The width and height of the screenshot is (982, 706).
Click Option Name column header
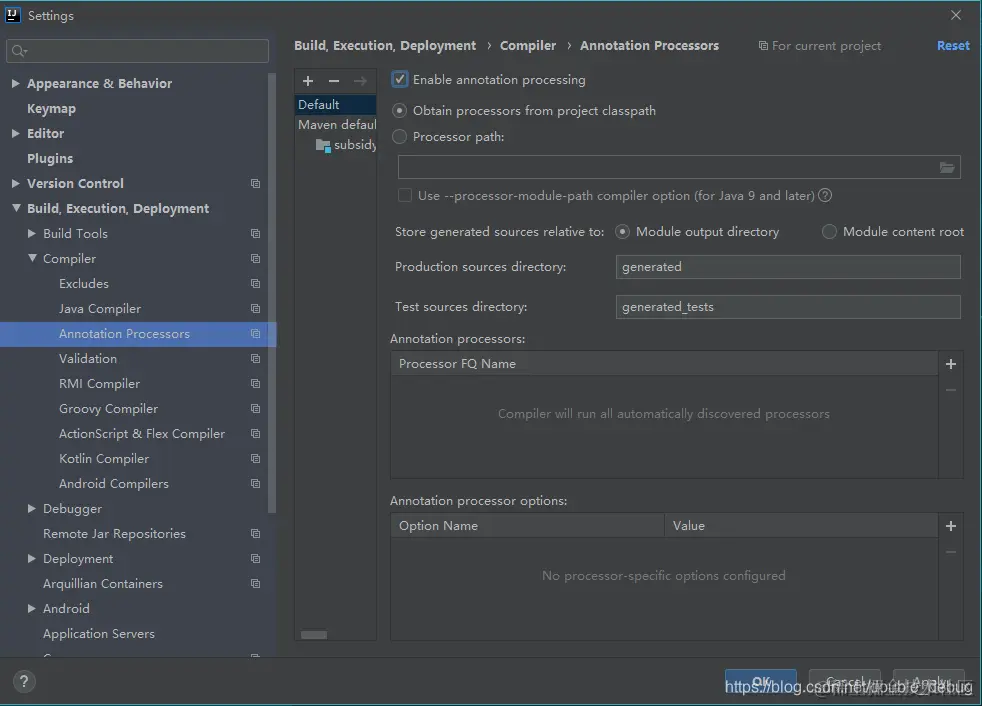pyautogui.click(x=527, y=526)
